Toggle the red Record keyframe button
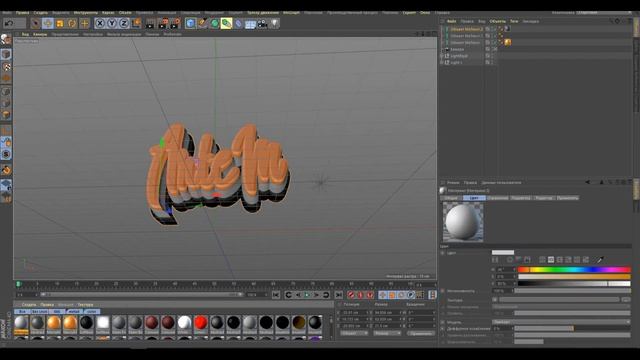 click(x=351, y=295)
